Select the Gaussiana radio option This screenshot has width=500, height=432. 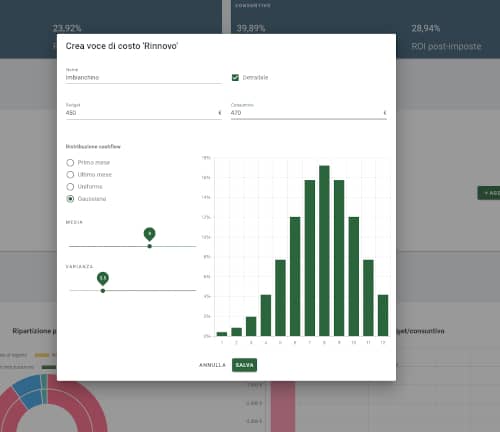tap(70, 199)
